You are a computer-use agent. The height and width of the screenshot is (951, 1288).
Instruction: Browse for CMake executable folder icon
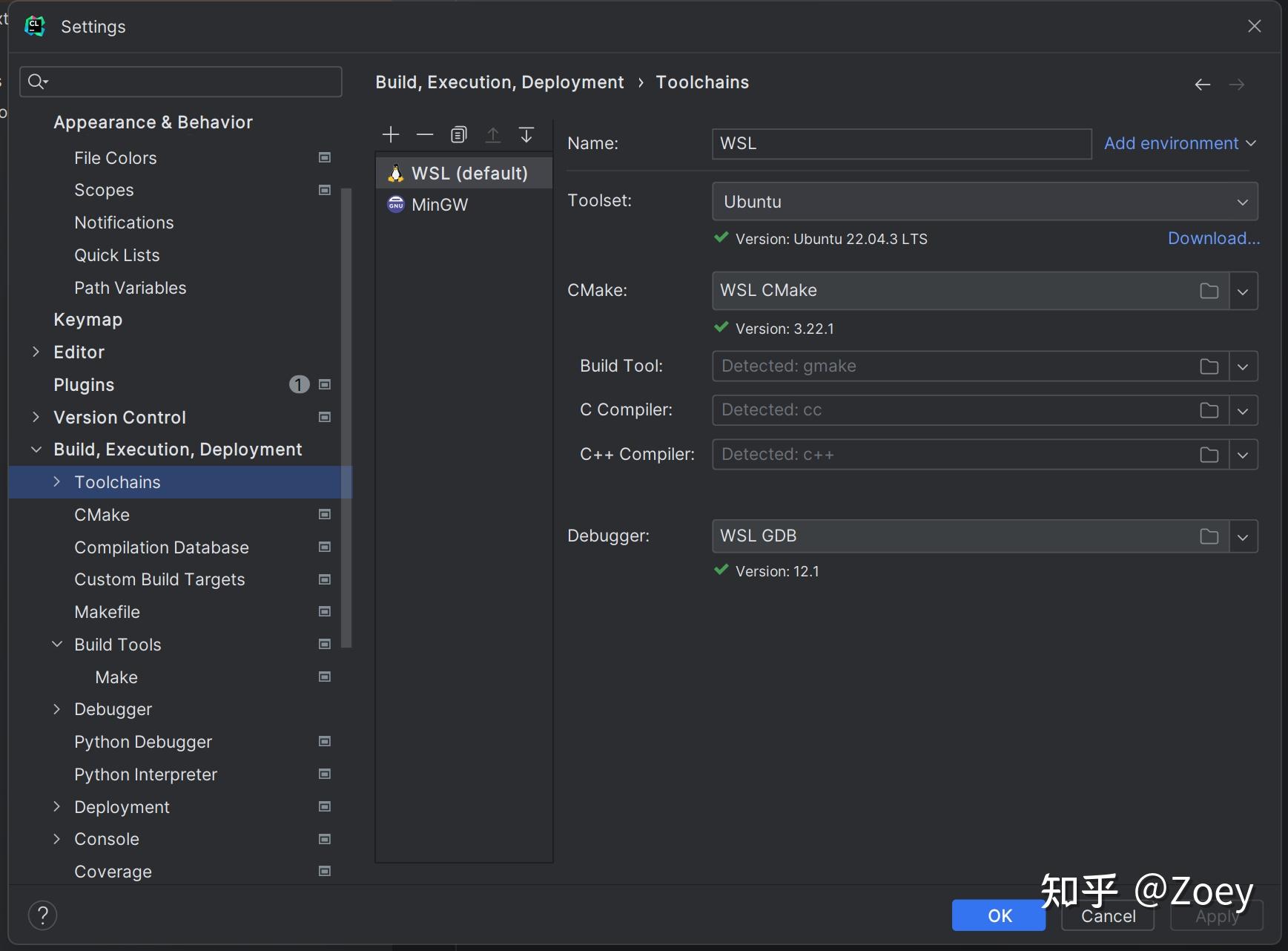(x=1209, y=291)
